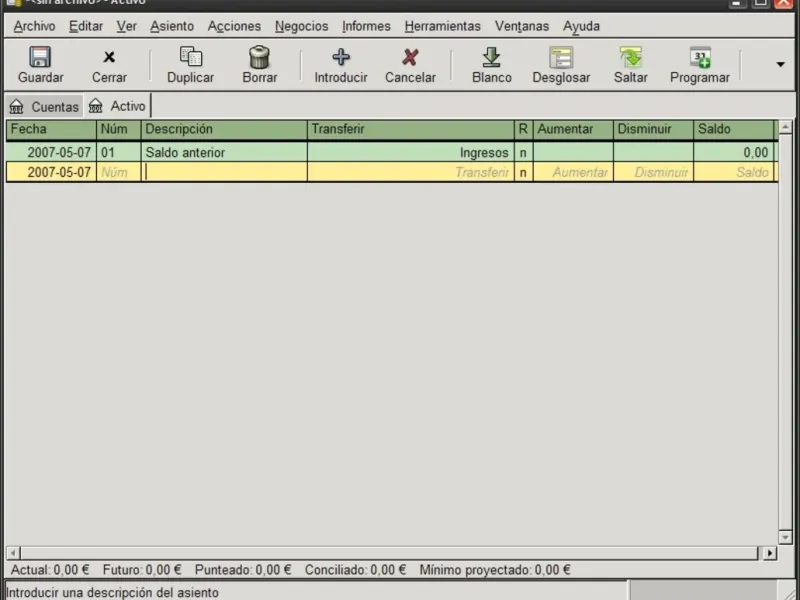Open the Negocios menu

pyautogui.click(x=301, y=26)
